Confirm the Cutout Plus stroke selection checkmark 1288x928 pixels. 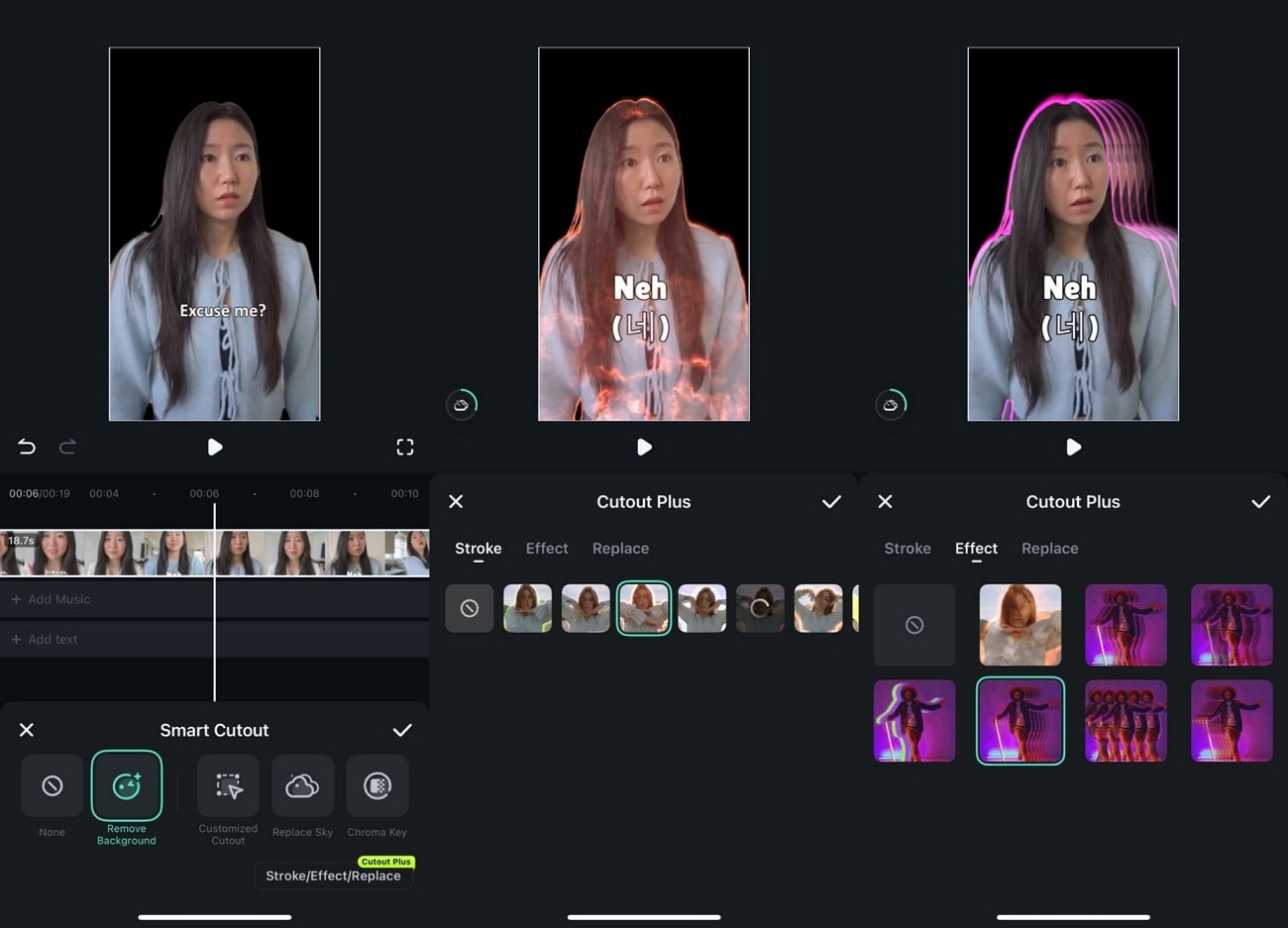pyautogui.click(x=831, y=502)
